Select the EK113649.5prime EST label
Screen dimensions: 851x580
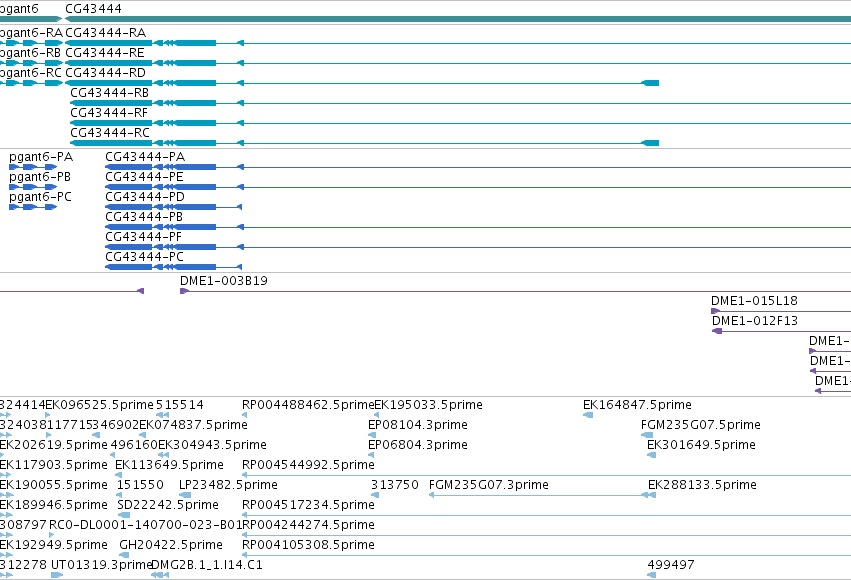[x=169, y=466]
